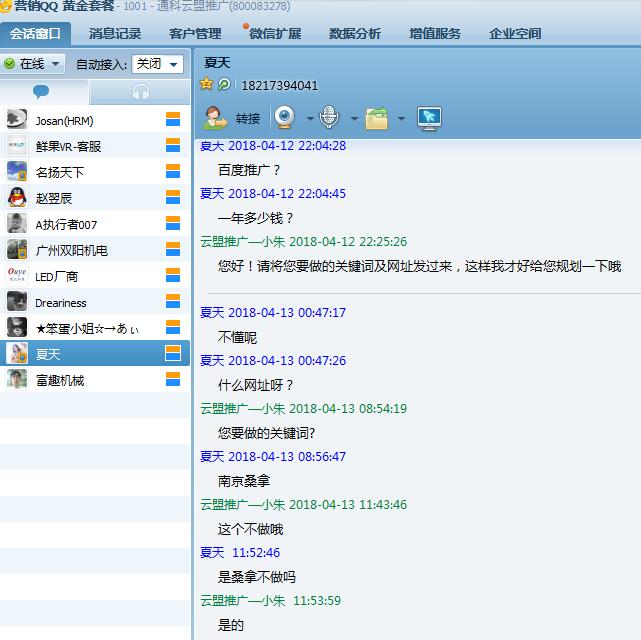Switch to the headphones queue tab
This screenshot has width=641, height=640.
point(140,92)
